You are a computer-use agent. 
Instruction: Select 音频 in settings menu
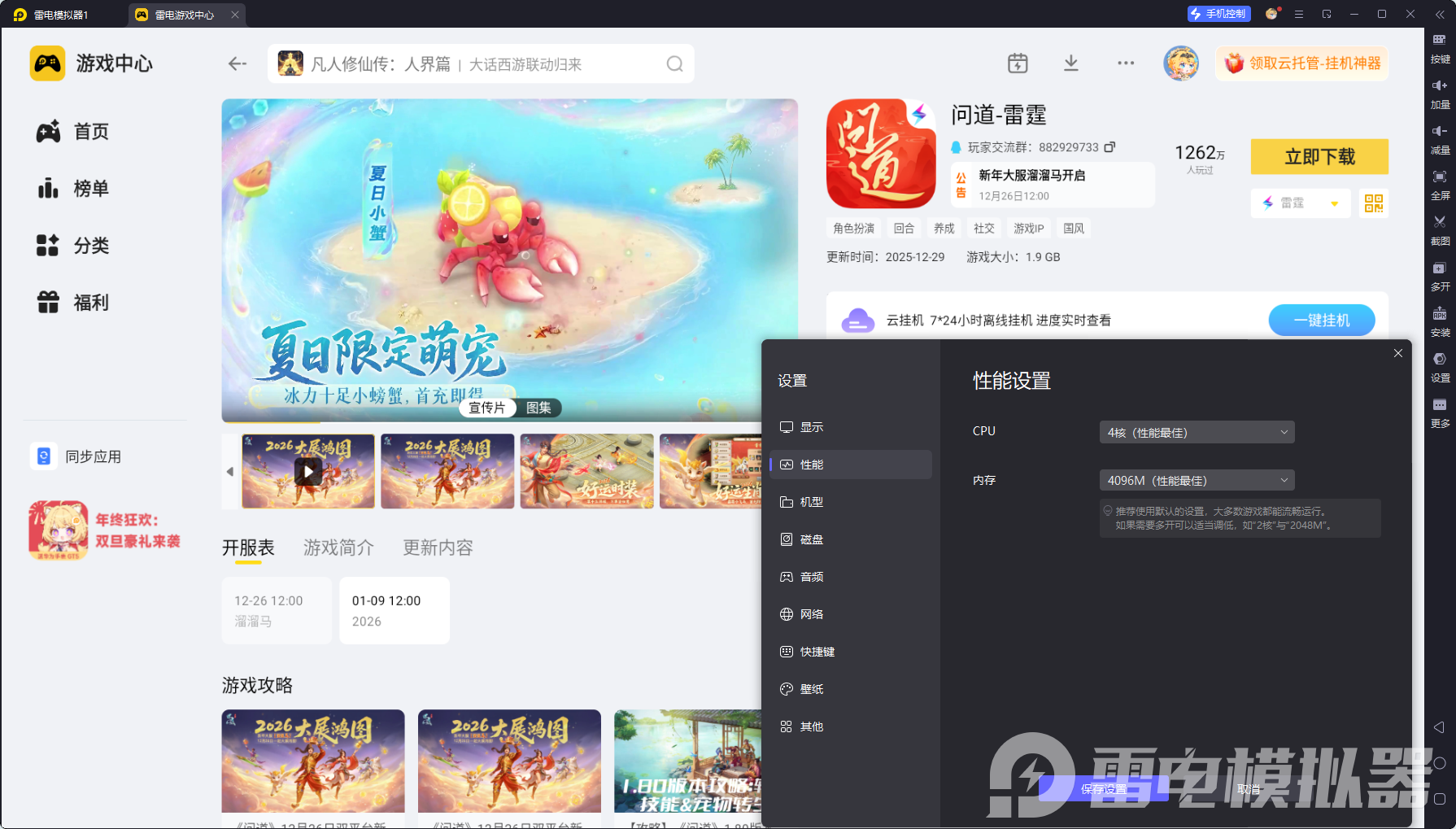click(x=851, y=577)
